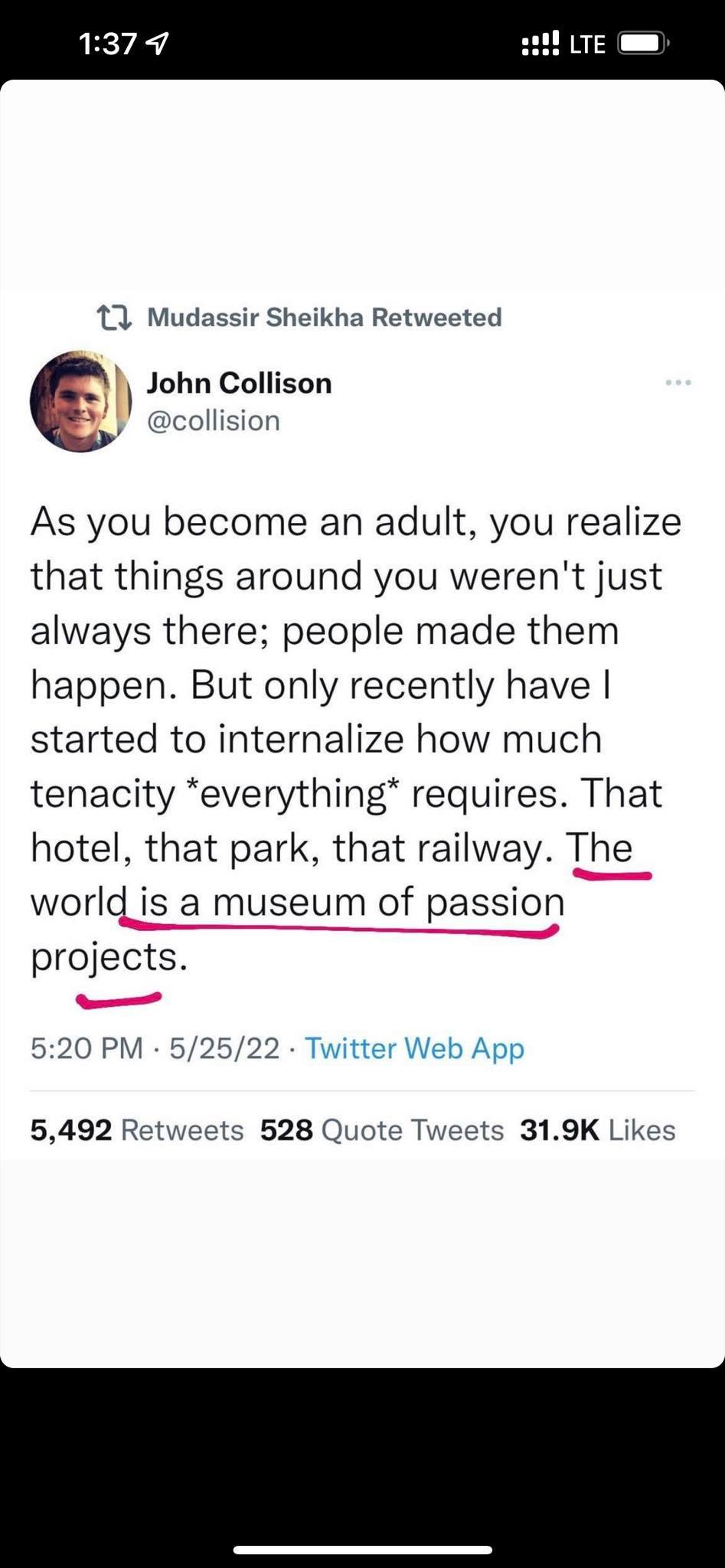This screenshot has height=1568, width=725.
Task: Tap the 1:37 status bar clock
Action: (108, 44)
